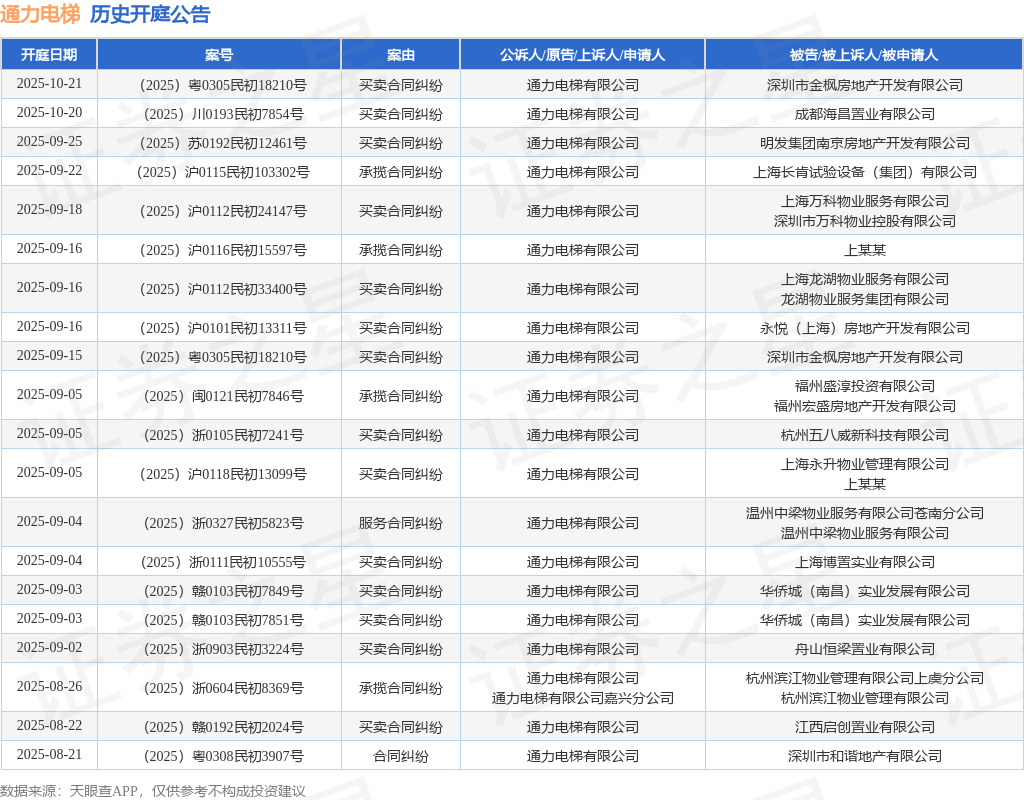Click defendant 龙湖物业服务集团有限公司
Viewport: 1024px width, 800px height.
[865, 300]
